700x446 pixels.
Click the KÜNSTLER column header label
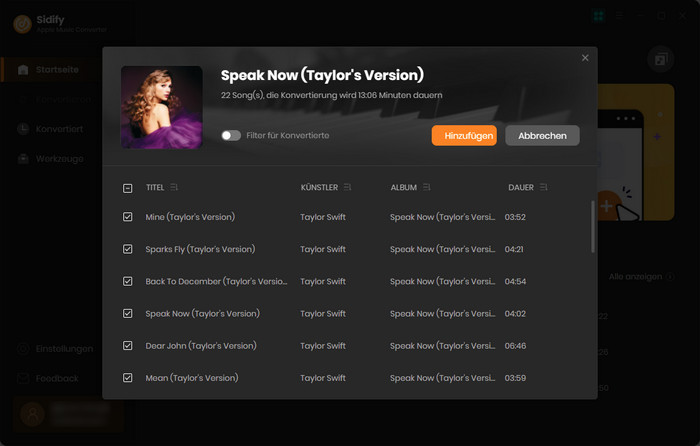pyautogui.click(x=319, y=188)
